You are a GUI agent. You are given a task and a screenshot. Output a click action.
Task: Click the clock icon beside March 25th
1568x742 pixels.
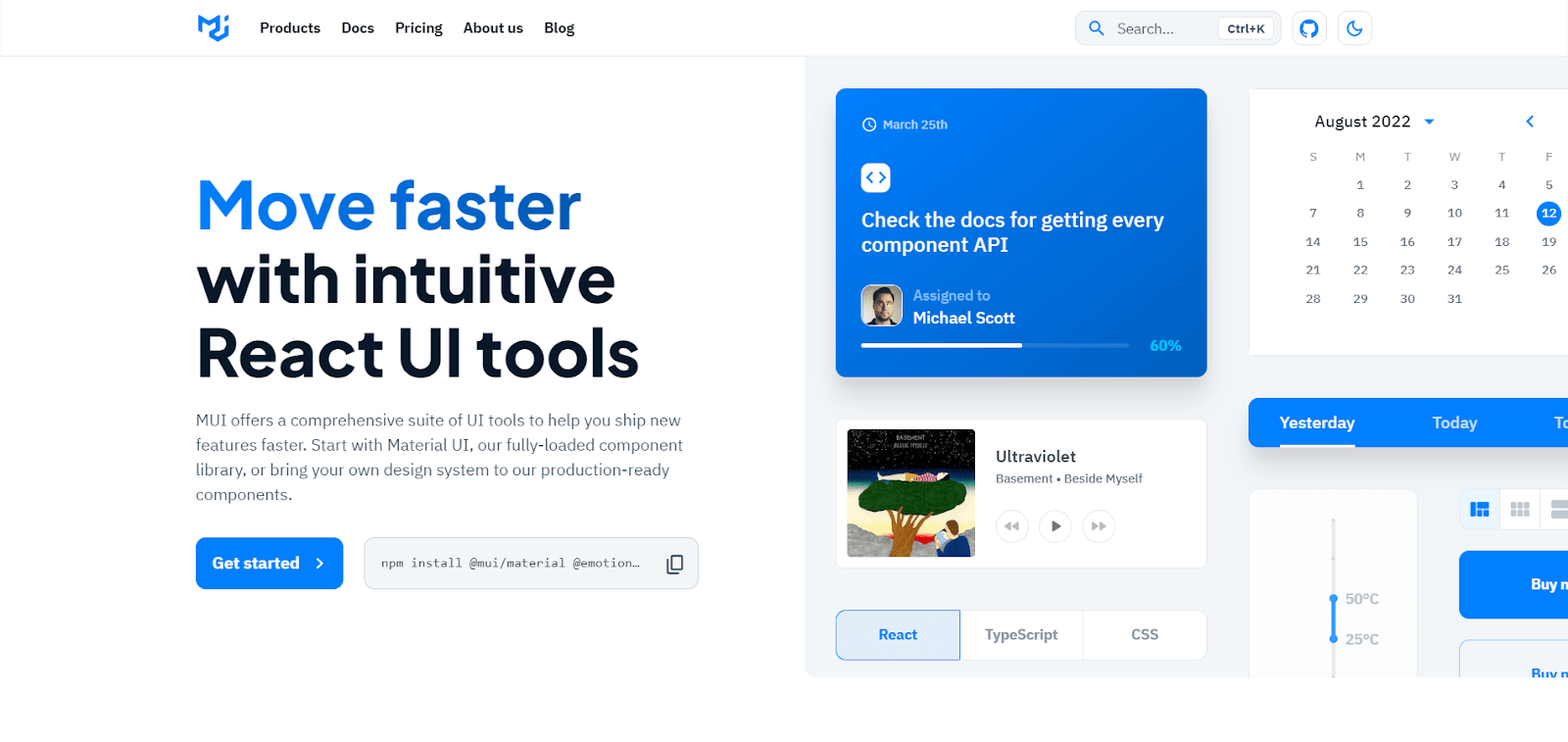pyautogui.click(x=868, y=124)
